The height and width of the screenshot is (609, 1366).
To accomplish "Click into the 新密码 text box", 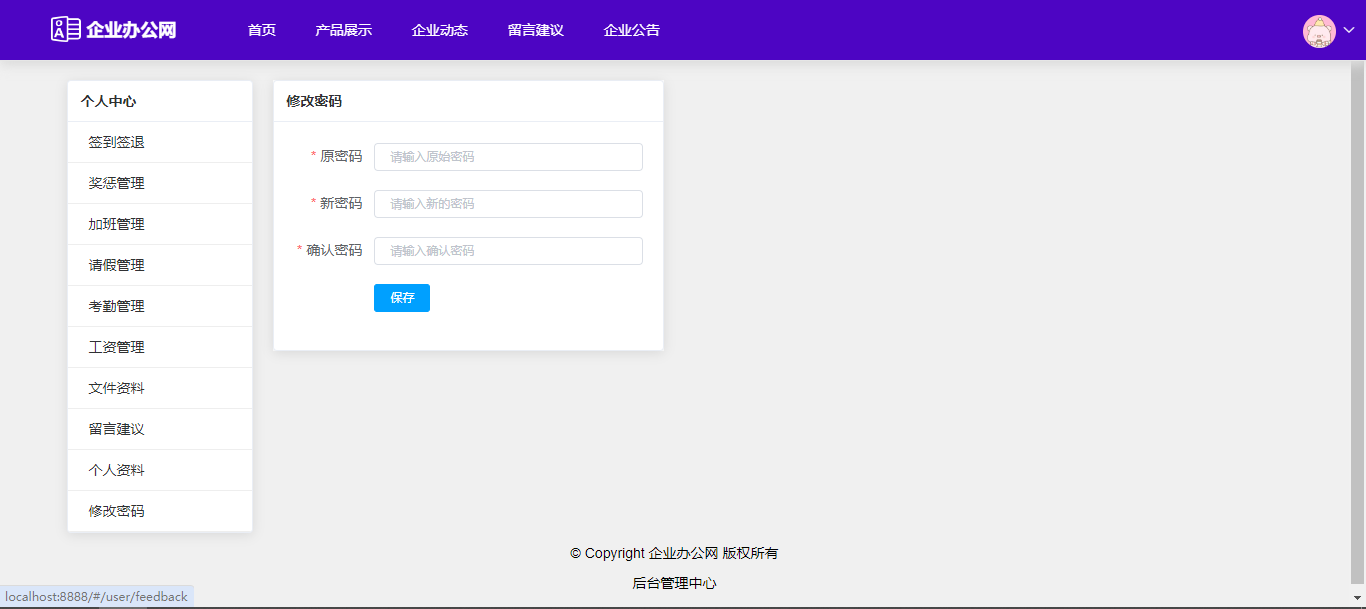I will (x=508, y=204).
